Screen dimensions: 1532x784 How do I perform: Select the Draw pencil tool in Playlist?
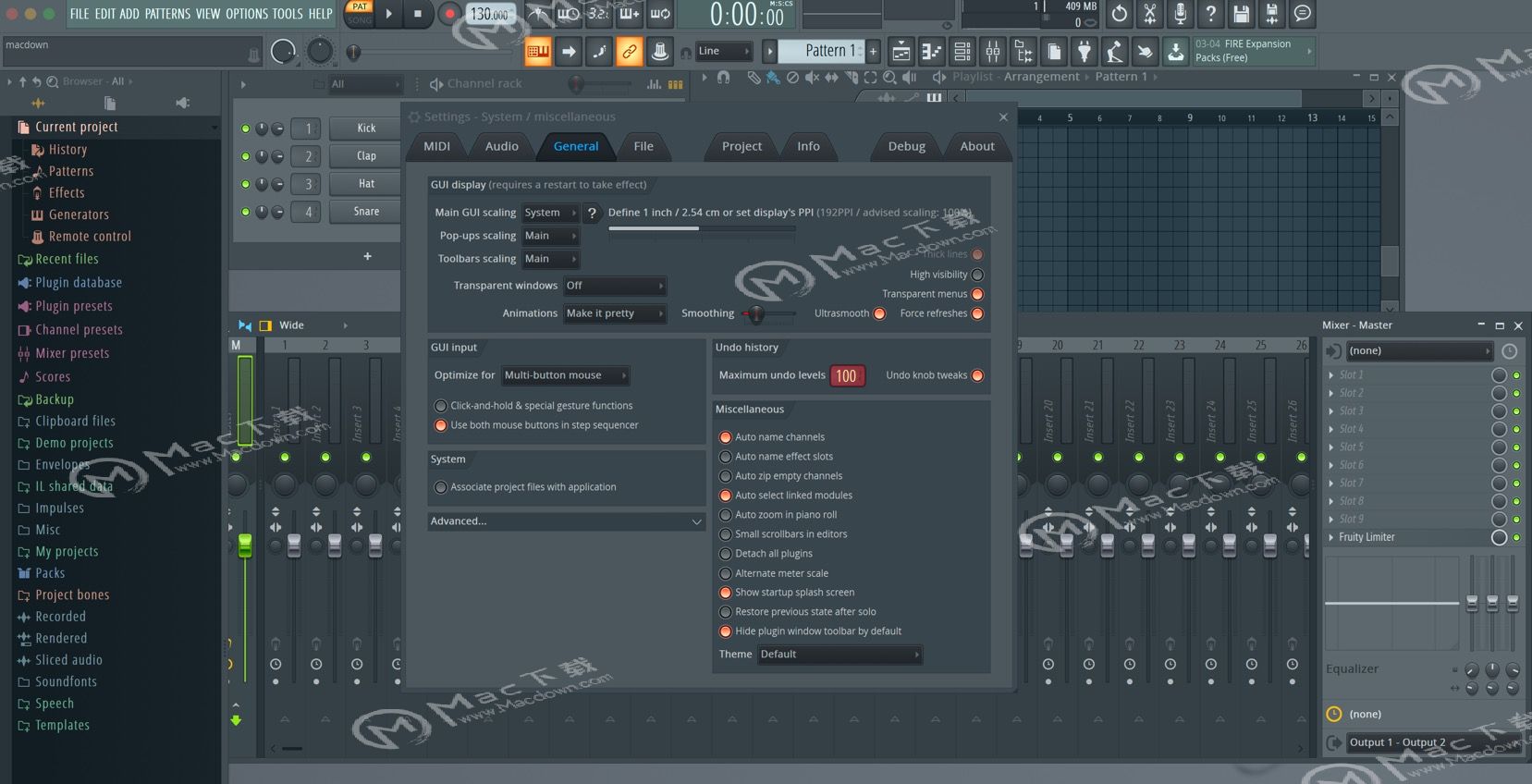754,78
